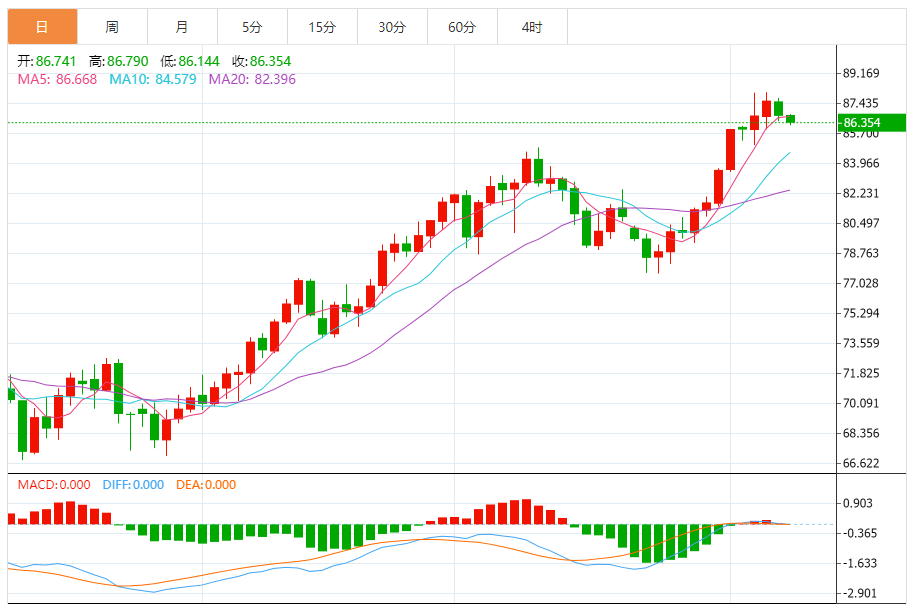
Task: Open the 30分 timeframe tab
Action: (x=392, y=27)
